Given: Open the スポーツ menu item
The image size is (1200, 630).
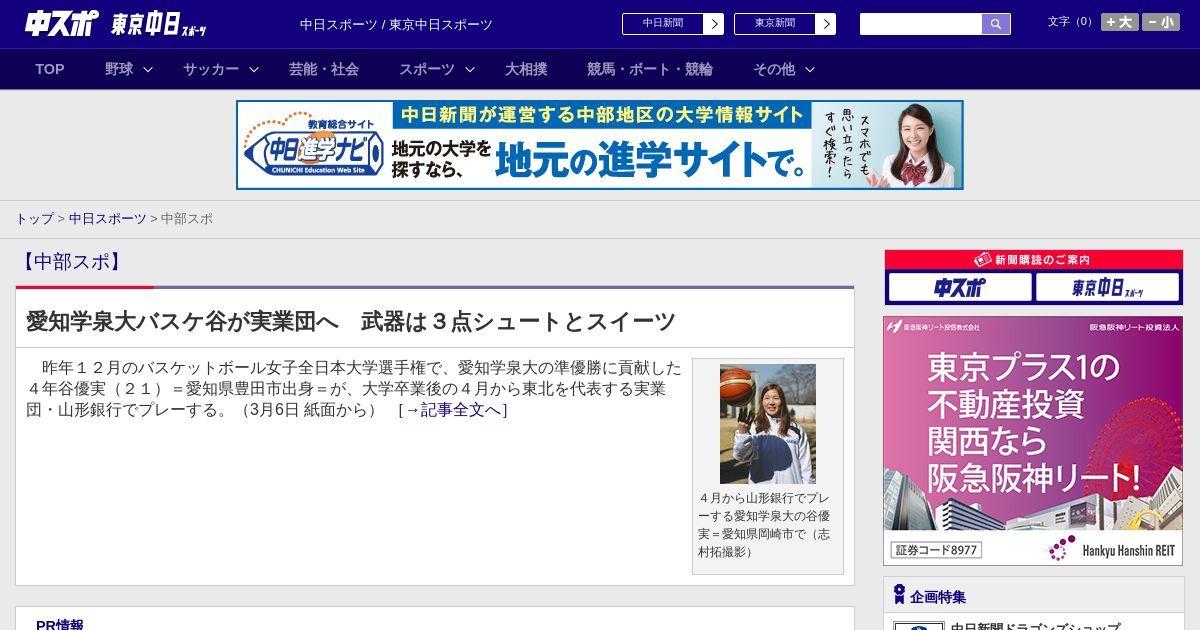Looking at the screenshot, I should tap(427, 69).
